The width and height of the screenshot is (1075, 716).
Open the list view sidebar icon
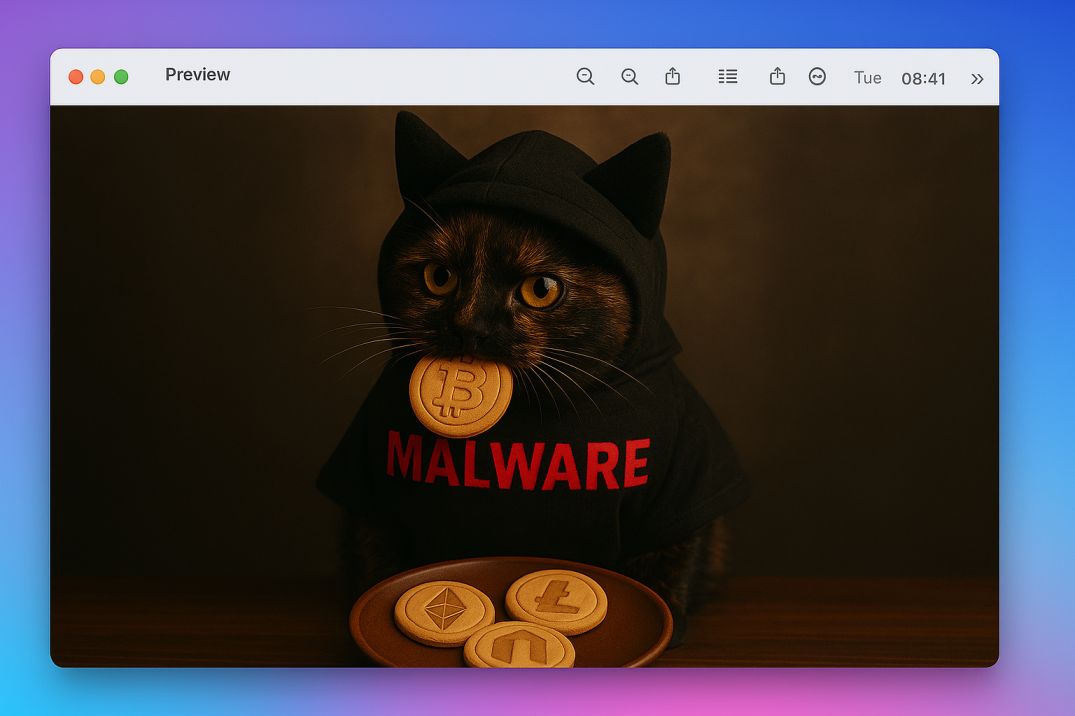(x=728, y=77)
